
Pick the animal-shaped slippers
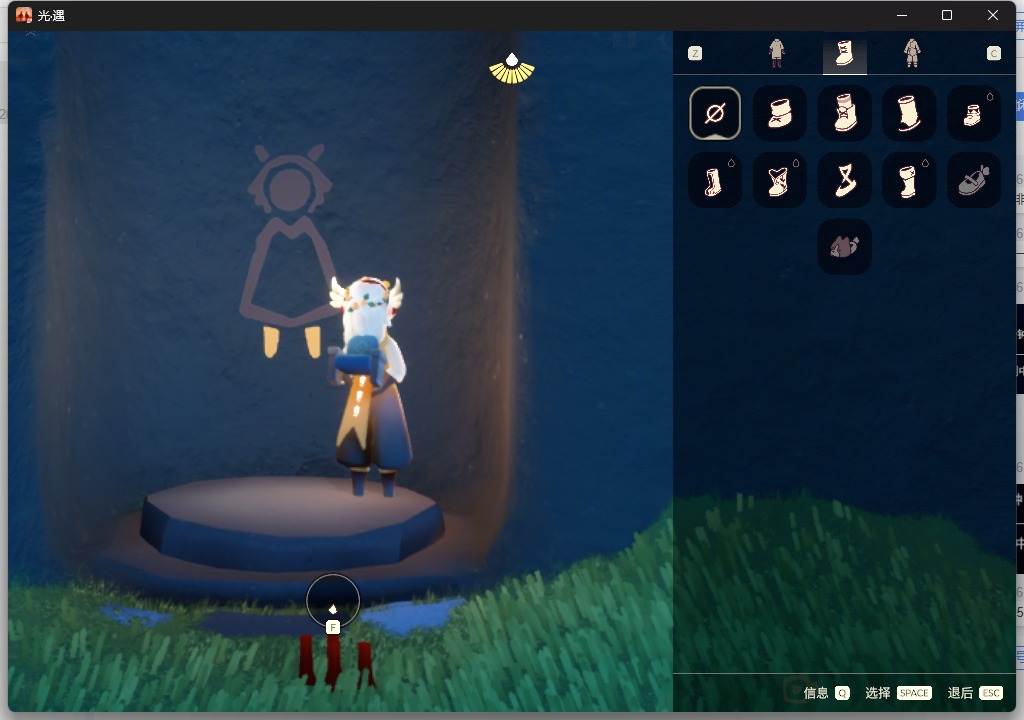point(844,246)
